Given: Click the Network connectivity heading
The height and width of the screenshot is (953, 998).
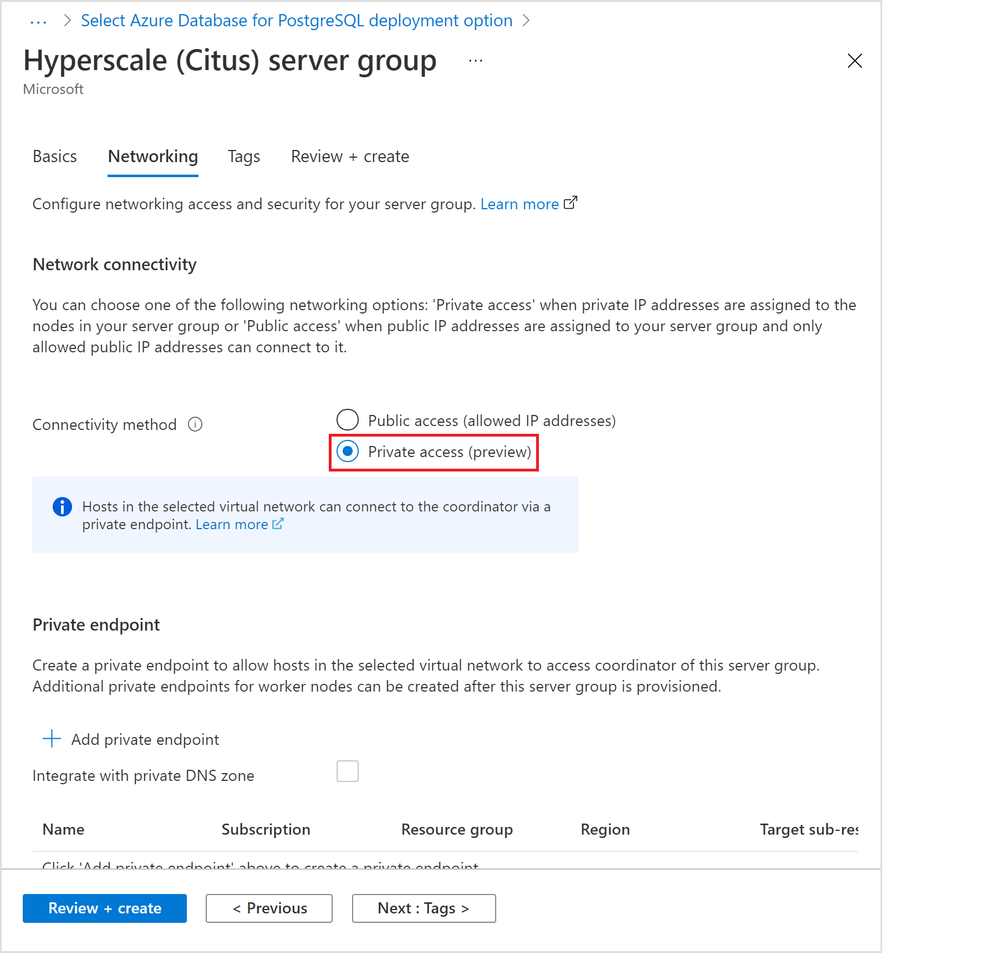Looking at the screenshot, I should [x=115, y=265].
